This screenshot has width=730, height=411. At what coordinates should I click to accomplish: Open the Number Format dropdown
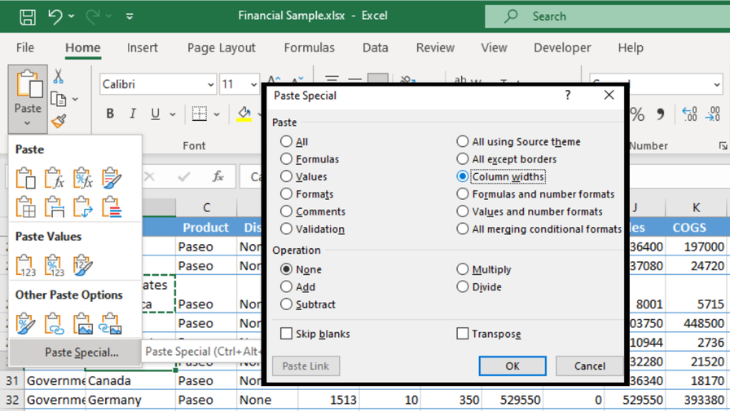point(716,85)
